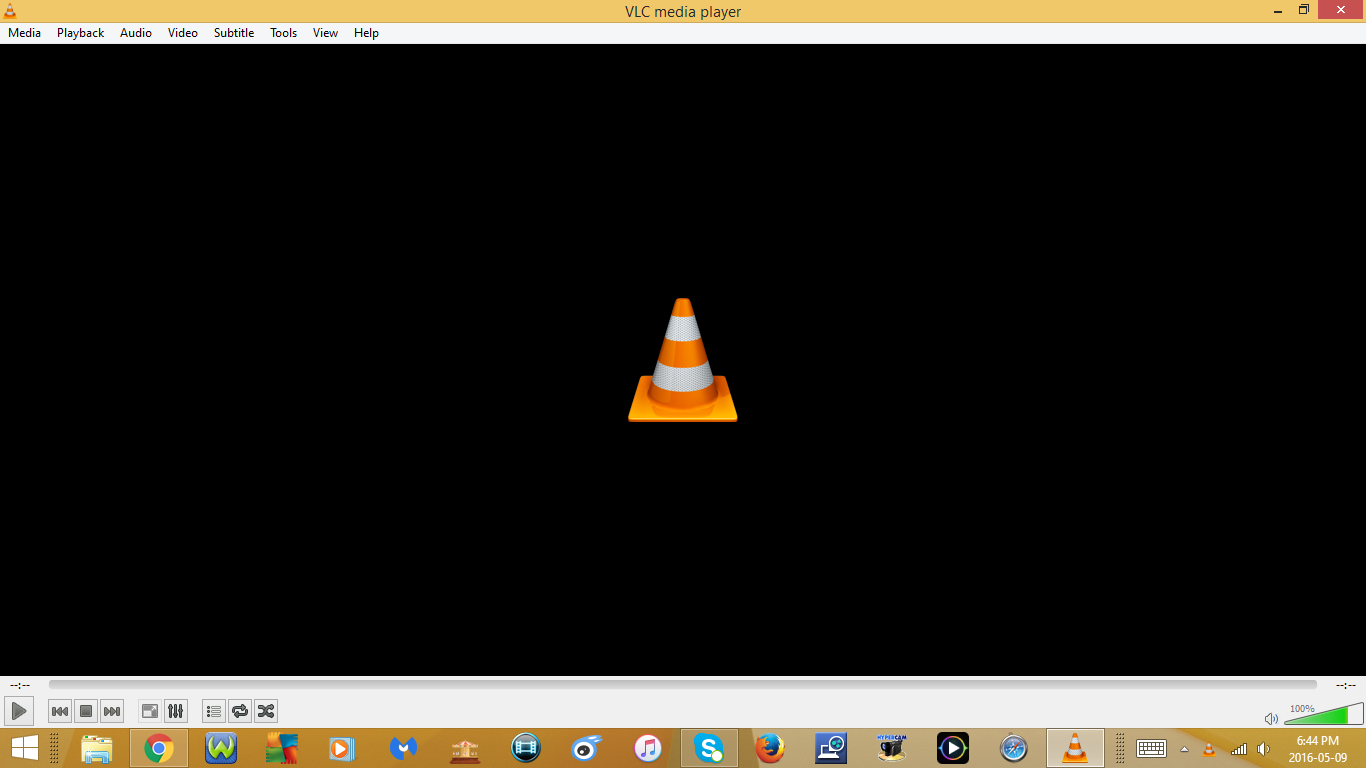This screenshot has height=768, width=1366.
Task: Click VLC cone taskbar button
Action: (x=1075, y=748)
